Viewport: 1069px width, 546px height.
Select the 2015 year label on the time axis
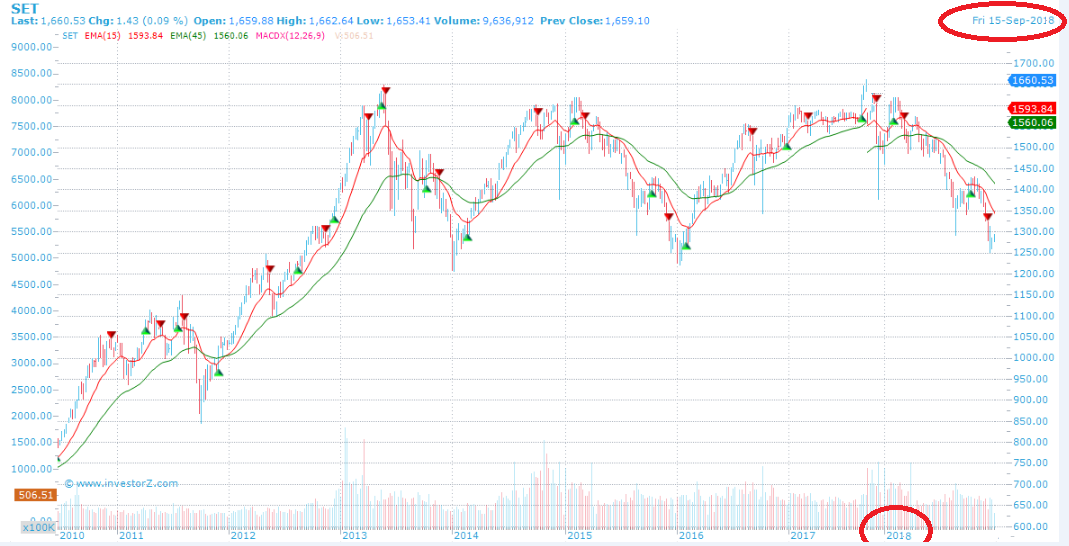pyautogui.click(x=578, y=536)
